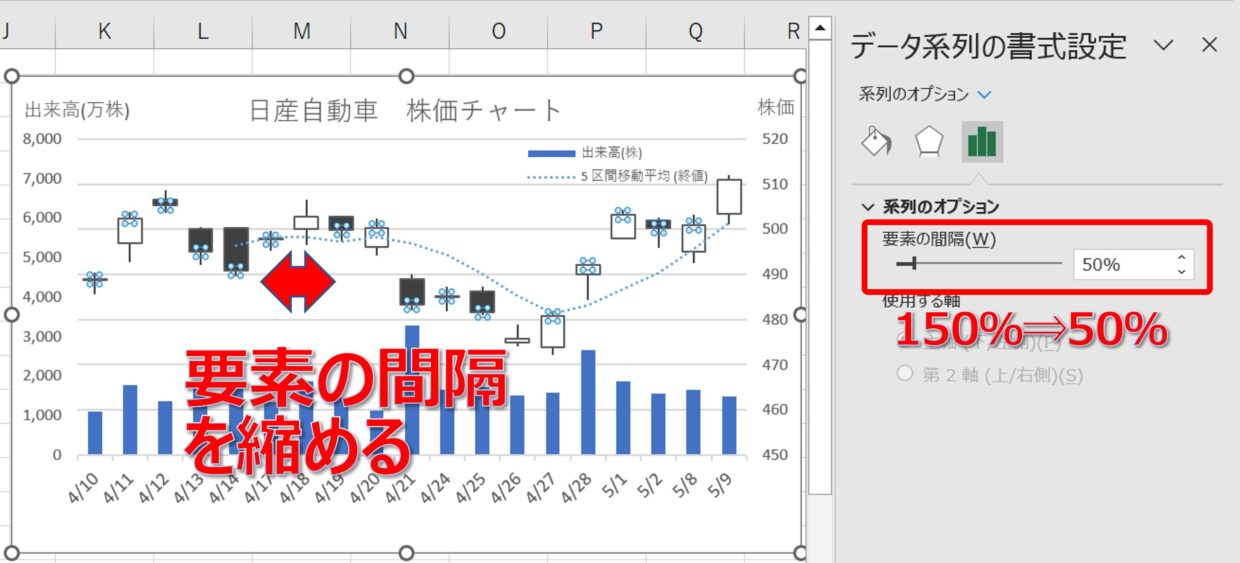Click the 5 区間移動平均 (終値) legend entry
The image size is (1240, 563).
pyautogui.click(x=617, y=178)
